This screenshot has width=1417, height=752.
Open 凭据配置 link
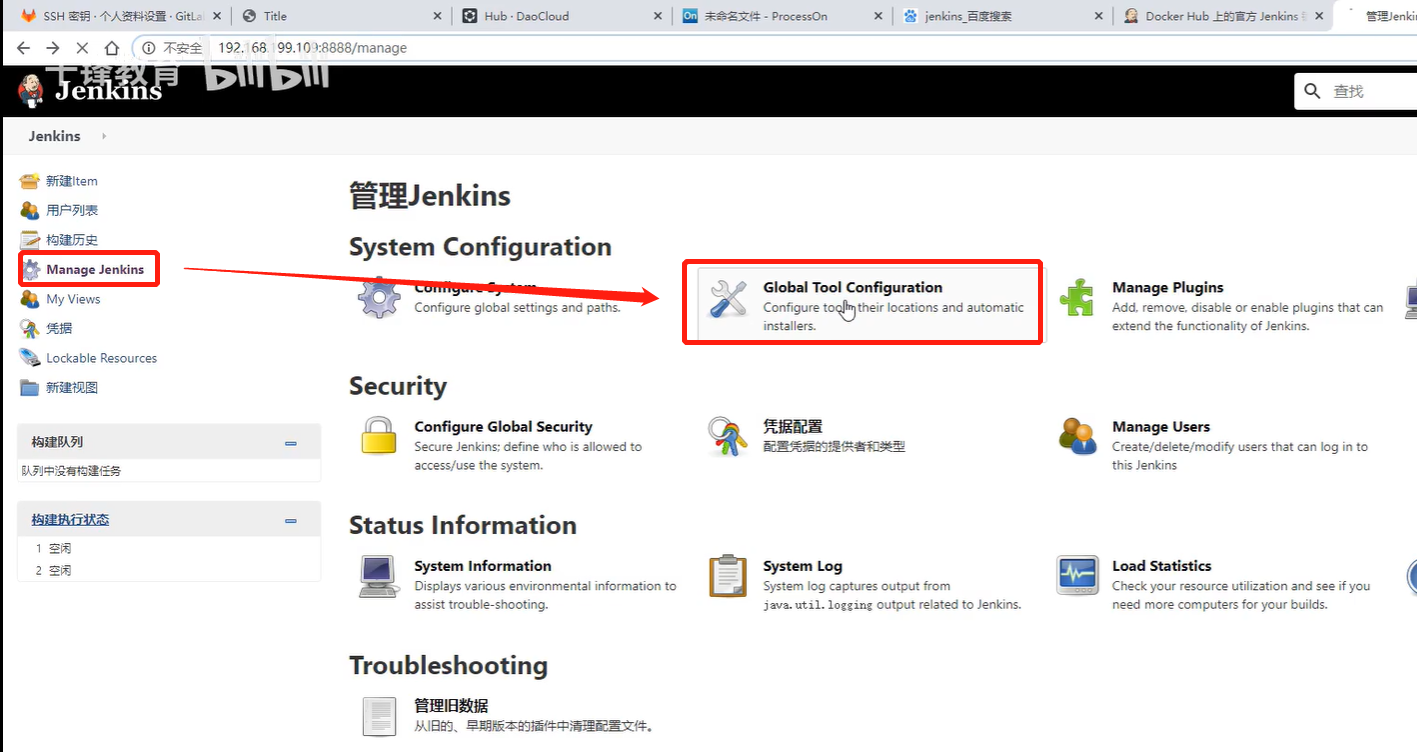click(x=793, y=427)
